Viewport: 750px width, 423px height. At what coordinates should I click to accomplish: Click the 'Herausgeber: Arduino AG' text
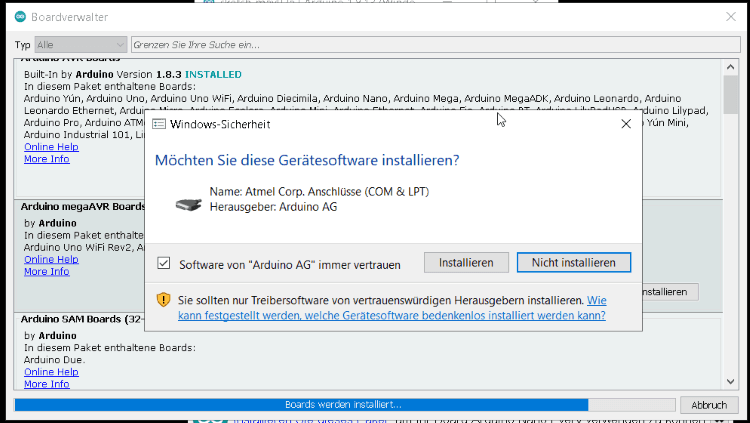click(x=274, y=207)
